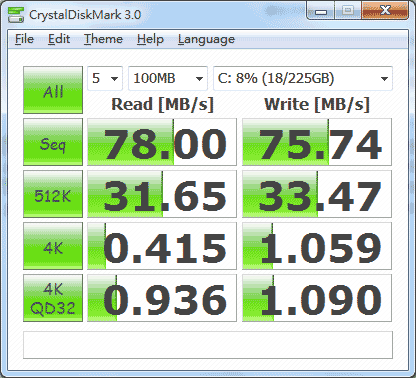Image resolution: width=416 pixels, height=378 pixels.
Task: Start the Seq sequential test
Action: pos(53,142)
